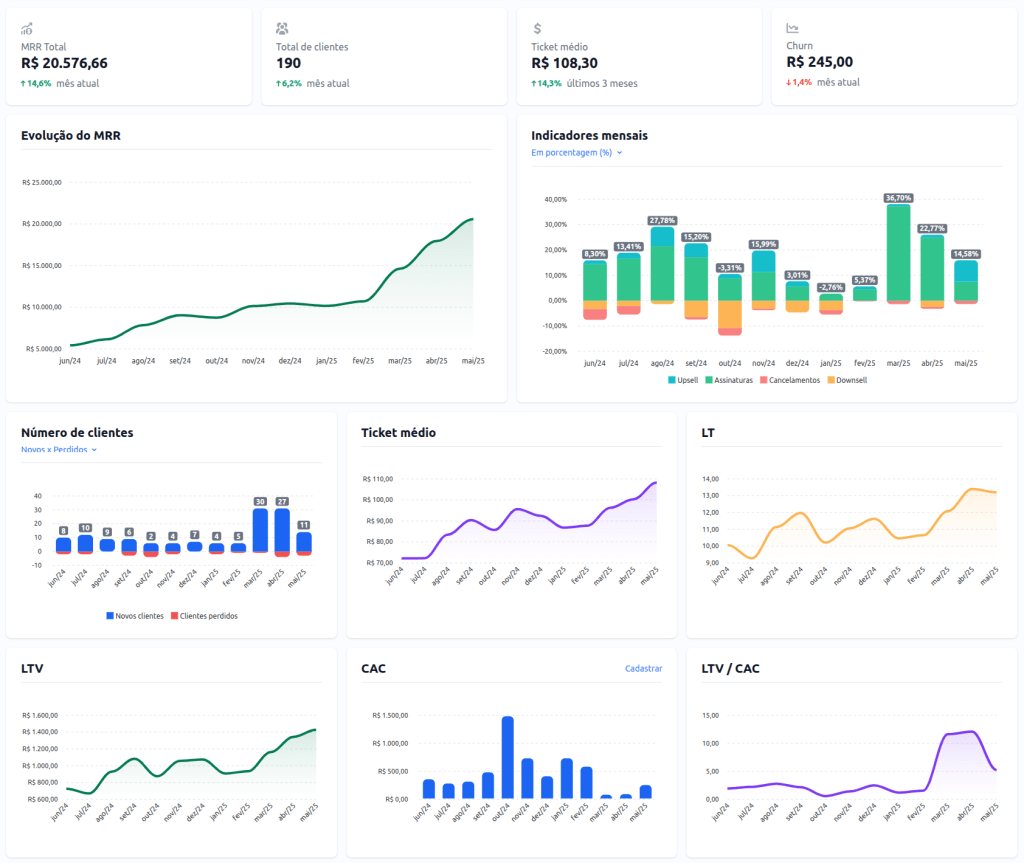The image size is (1024, 863).
Task: Click the R$ 20.576,66 MRR value
Action: 64,63
